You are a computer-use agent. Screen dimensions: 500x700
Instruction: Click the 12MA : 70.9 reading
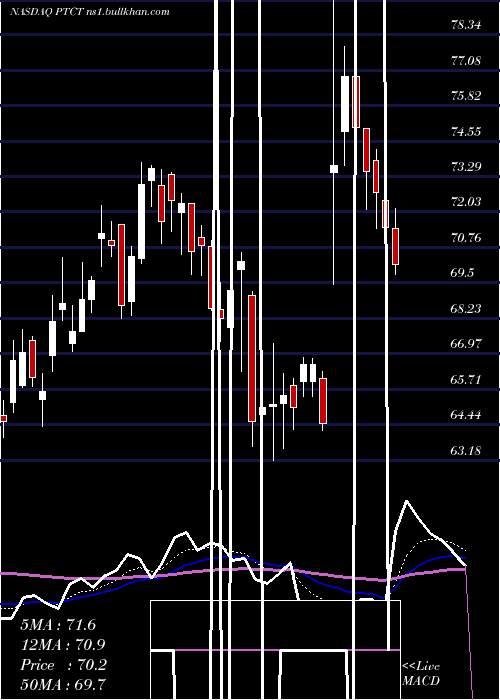coord(63,645)
